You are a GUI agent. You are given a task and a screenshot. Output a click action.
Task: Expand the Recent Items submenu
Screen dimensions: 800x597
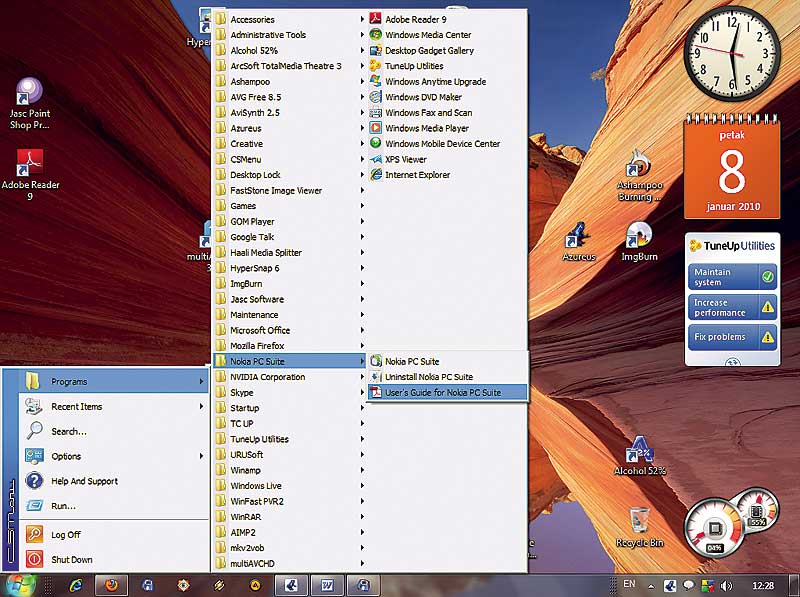114,407
